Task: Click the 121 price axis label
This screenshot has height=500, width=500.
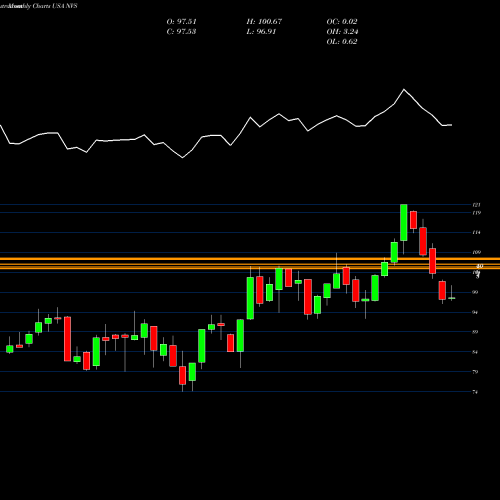Action: (x=477, y=205)
